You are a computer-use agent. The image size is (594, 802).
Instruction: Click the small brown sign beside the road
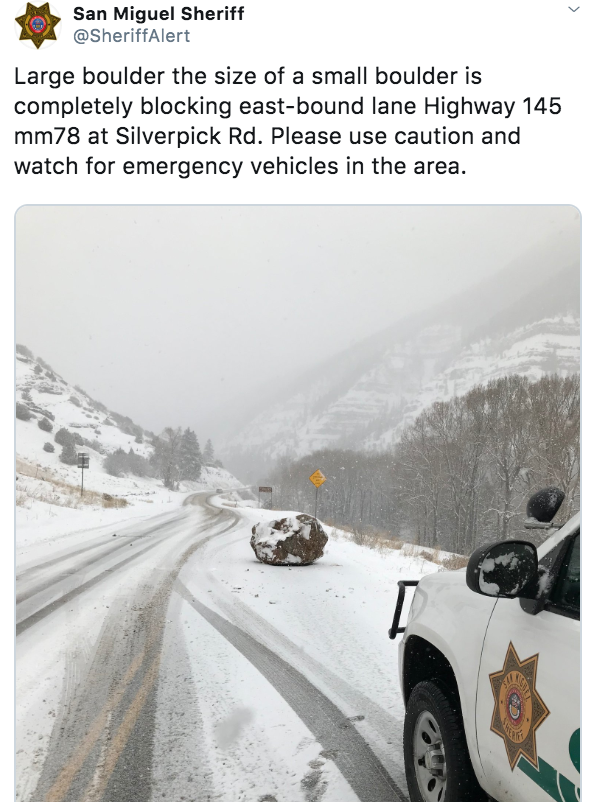coord(265,490)
